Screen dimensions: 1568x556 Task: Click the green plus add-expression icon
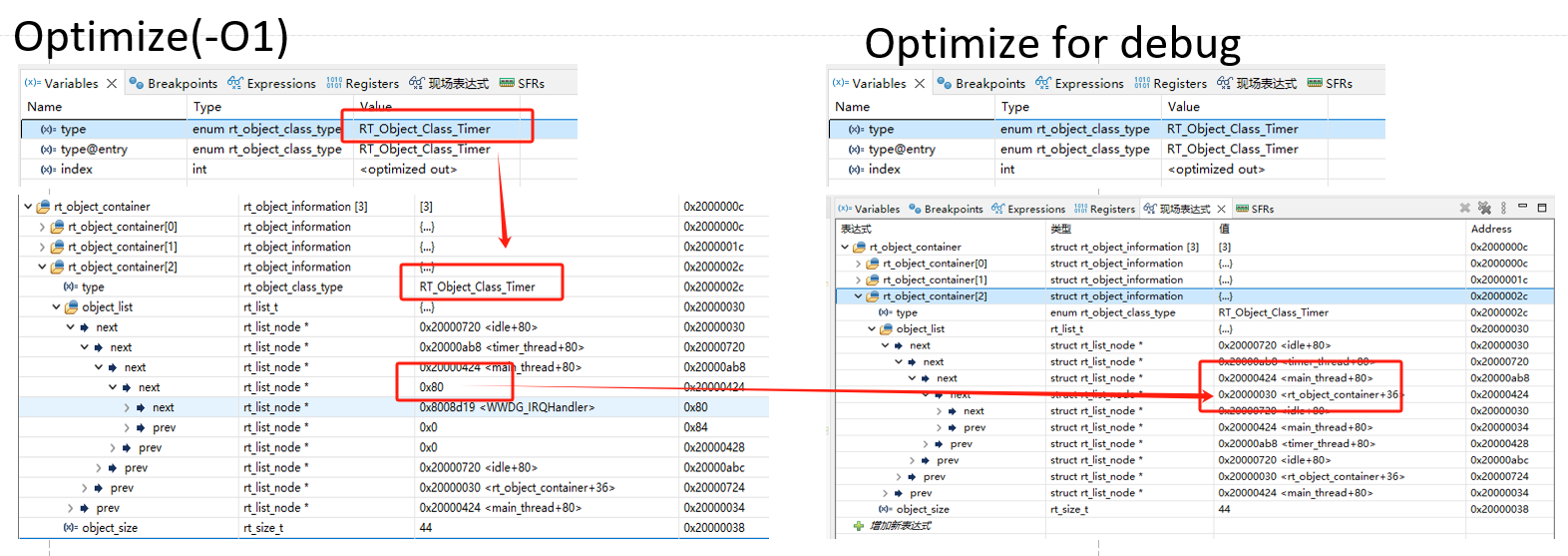[x=858, y=525]
